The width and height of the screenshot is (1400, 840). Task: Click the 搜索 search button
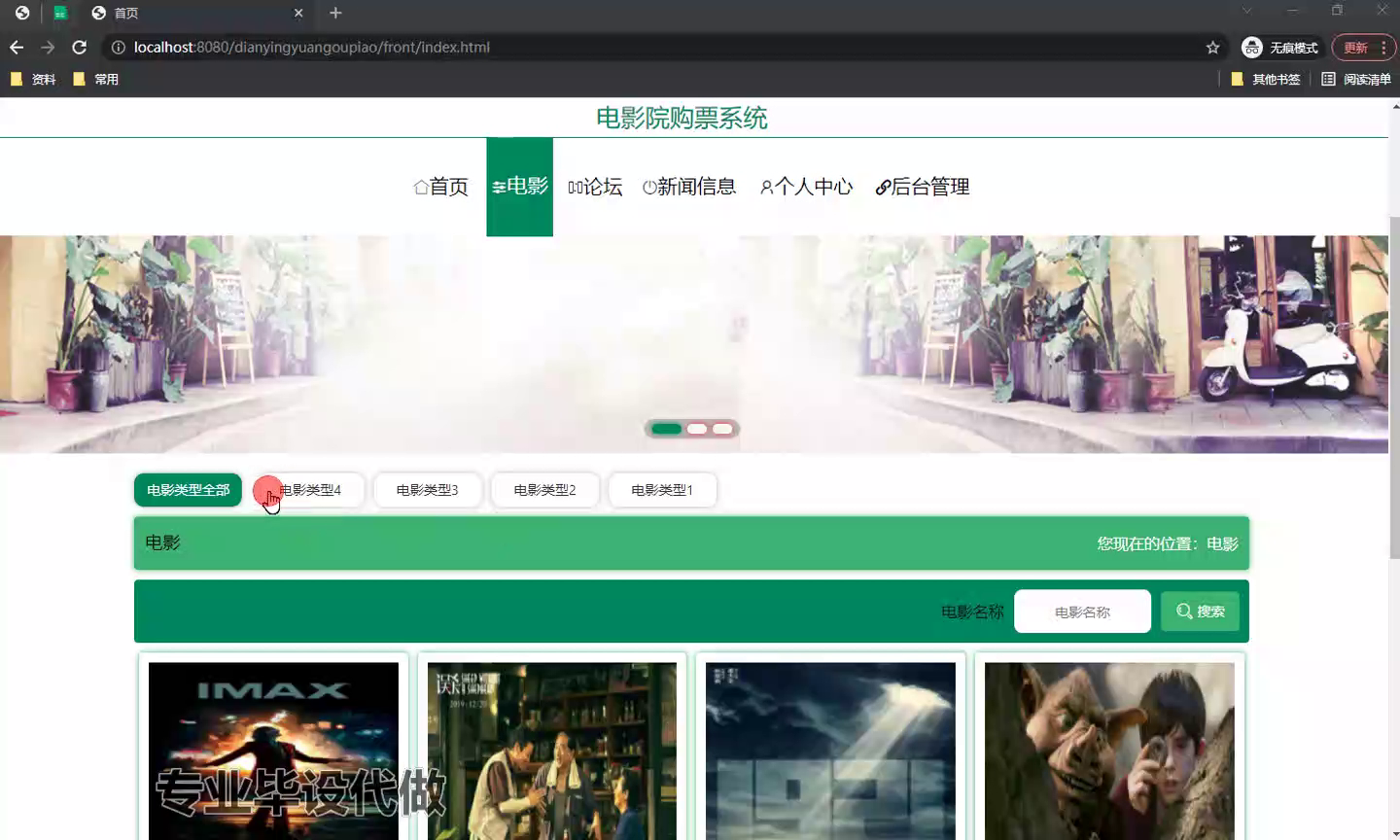click(x=1200, y=612)
